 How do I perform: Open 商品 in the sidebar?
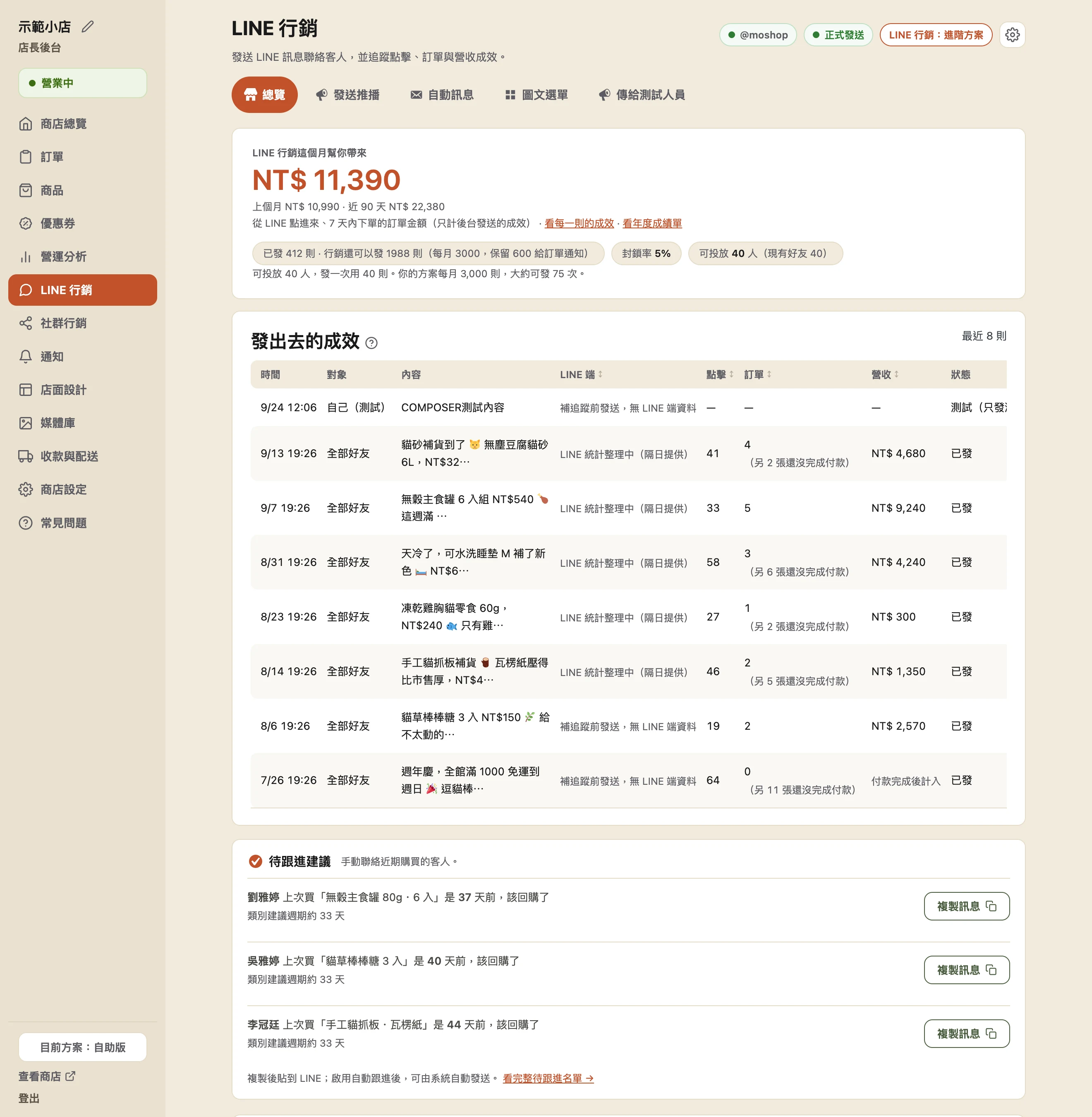coord(83,190)
